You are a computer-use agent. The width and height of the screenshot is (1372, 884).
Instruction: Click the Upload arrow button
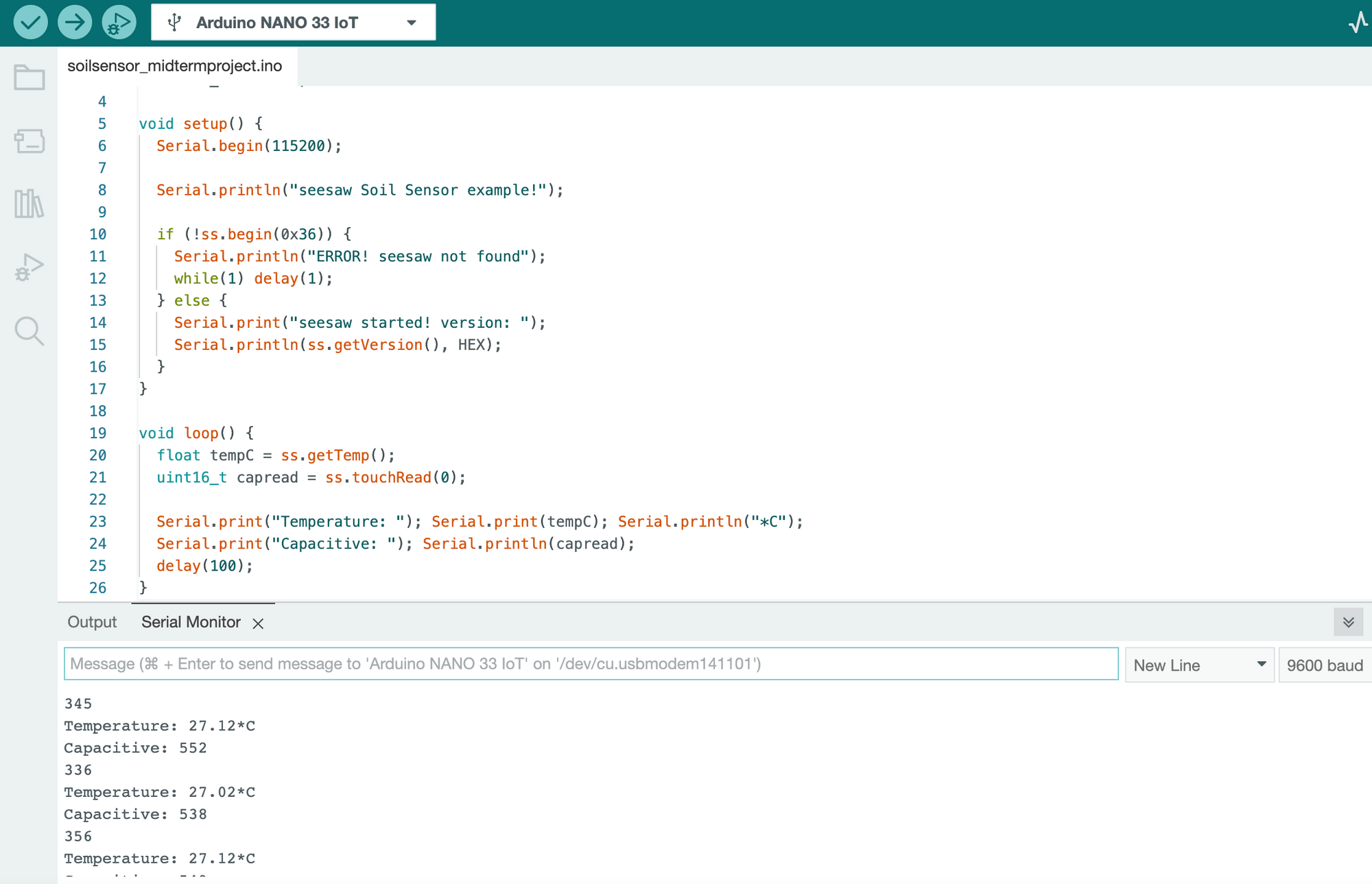[x=74, y=22]
